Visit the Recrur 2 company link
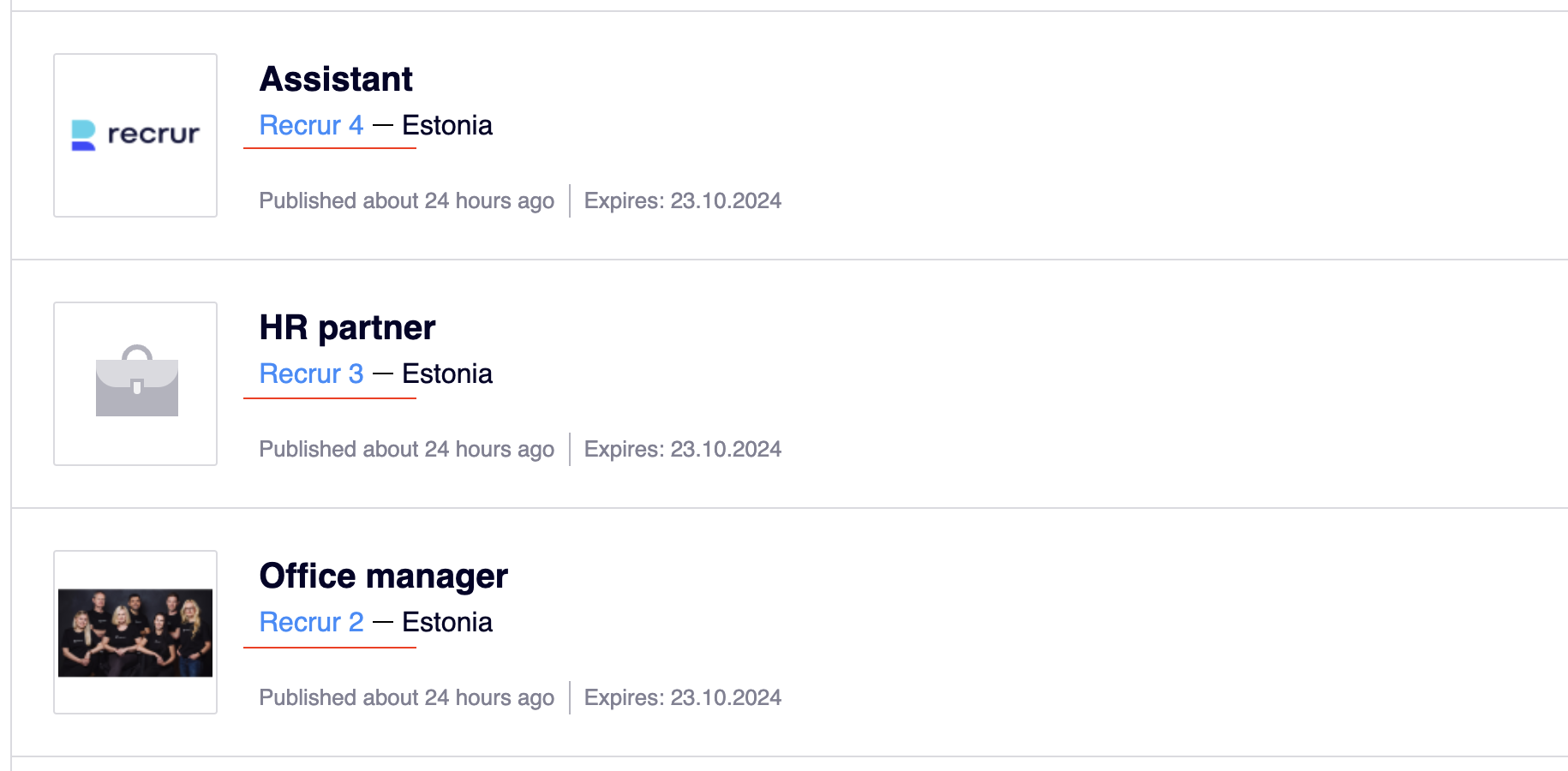 pos(311,623)
